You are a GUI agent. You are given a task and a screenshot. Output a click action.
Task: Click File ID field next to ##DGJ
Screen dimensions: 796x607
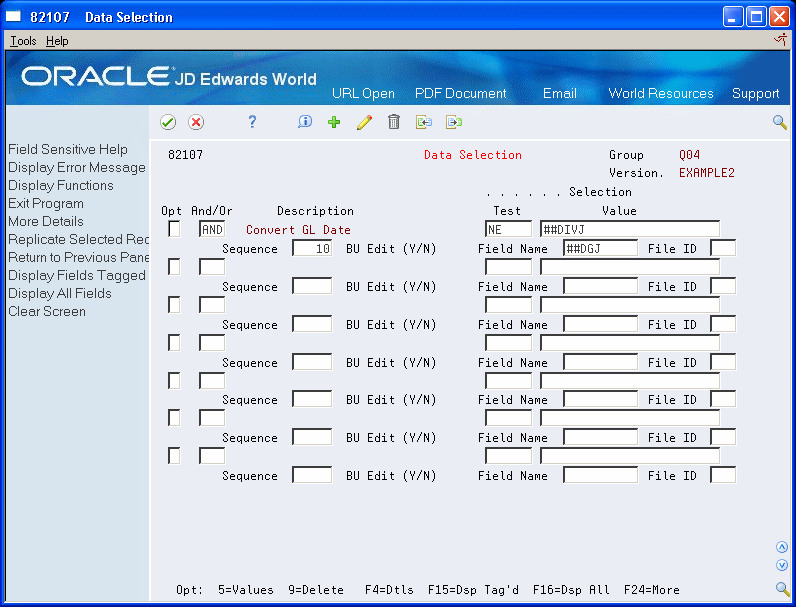(x=723, y=248)
